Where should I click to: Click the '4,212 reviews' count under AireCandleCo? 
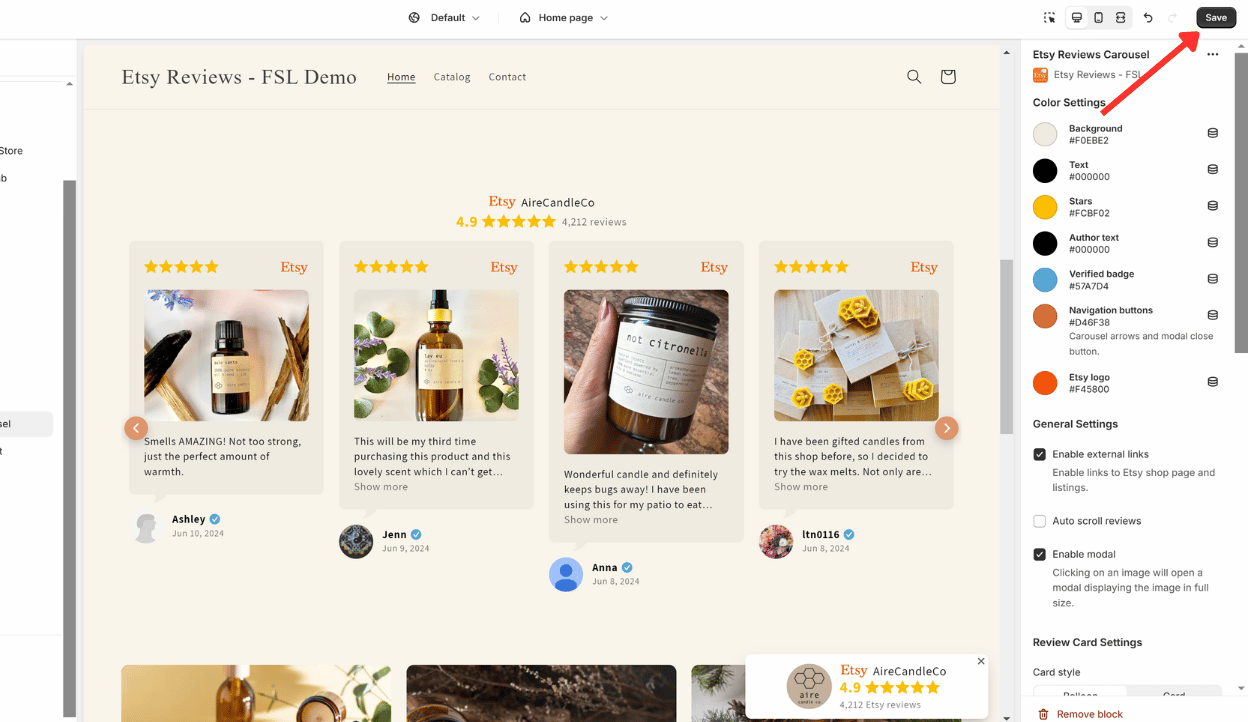coord(594,222)
